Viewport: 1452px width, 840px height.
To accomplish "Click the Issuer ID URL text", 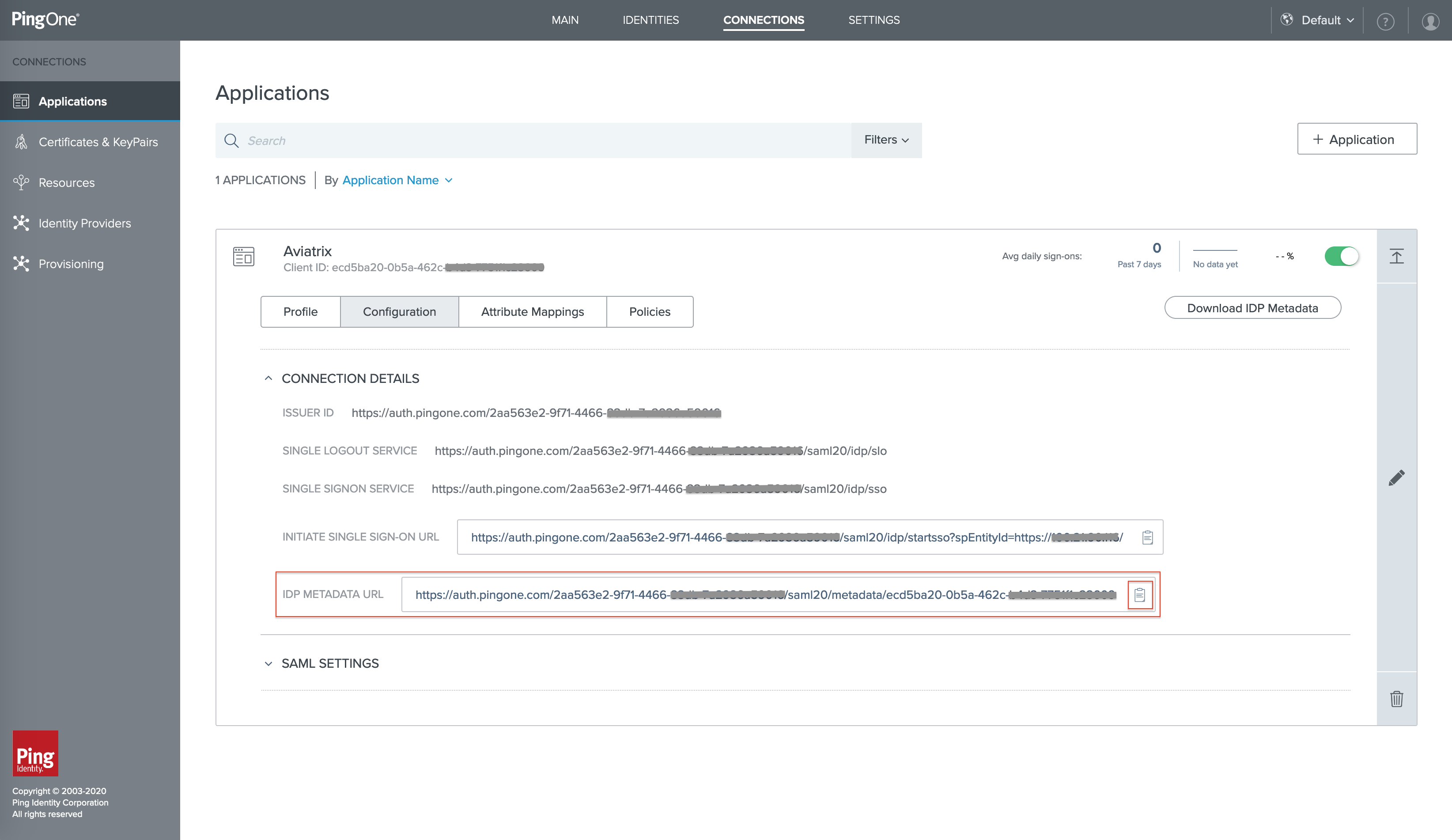I will pyautogui.click(x=536, y=412).
